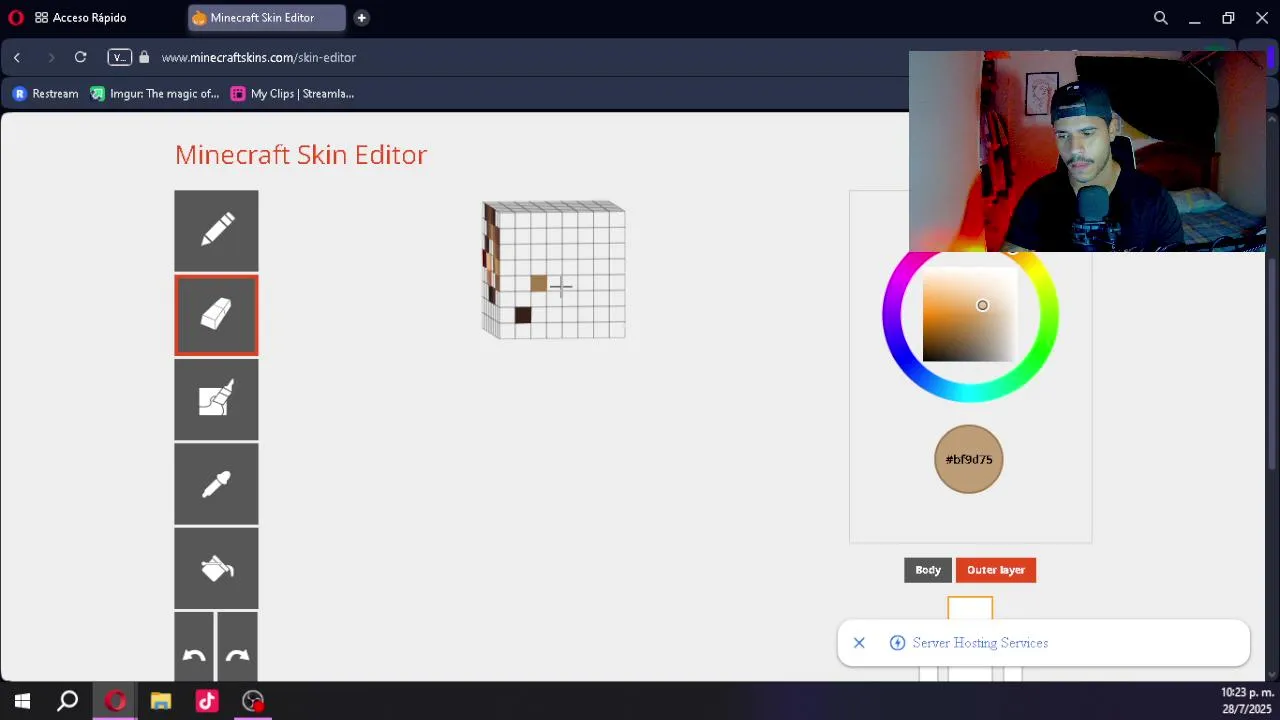
Task: Select the Paint bucket fill tool
Action: click(216, 568)
